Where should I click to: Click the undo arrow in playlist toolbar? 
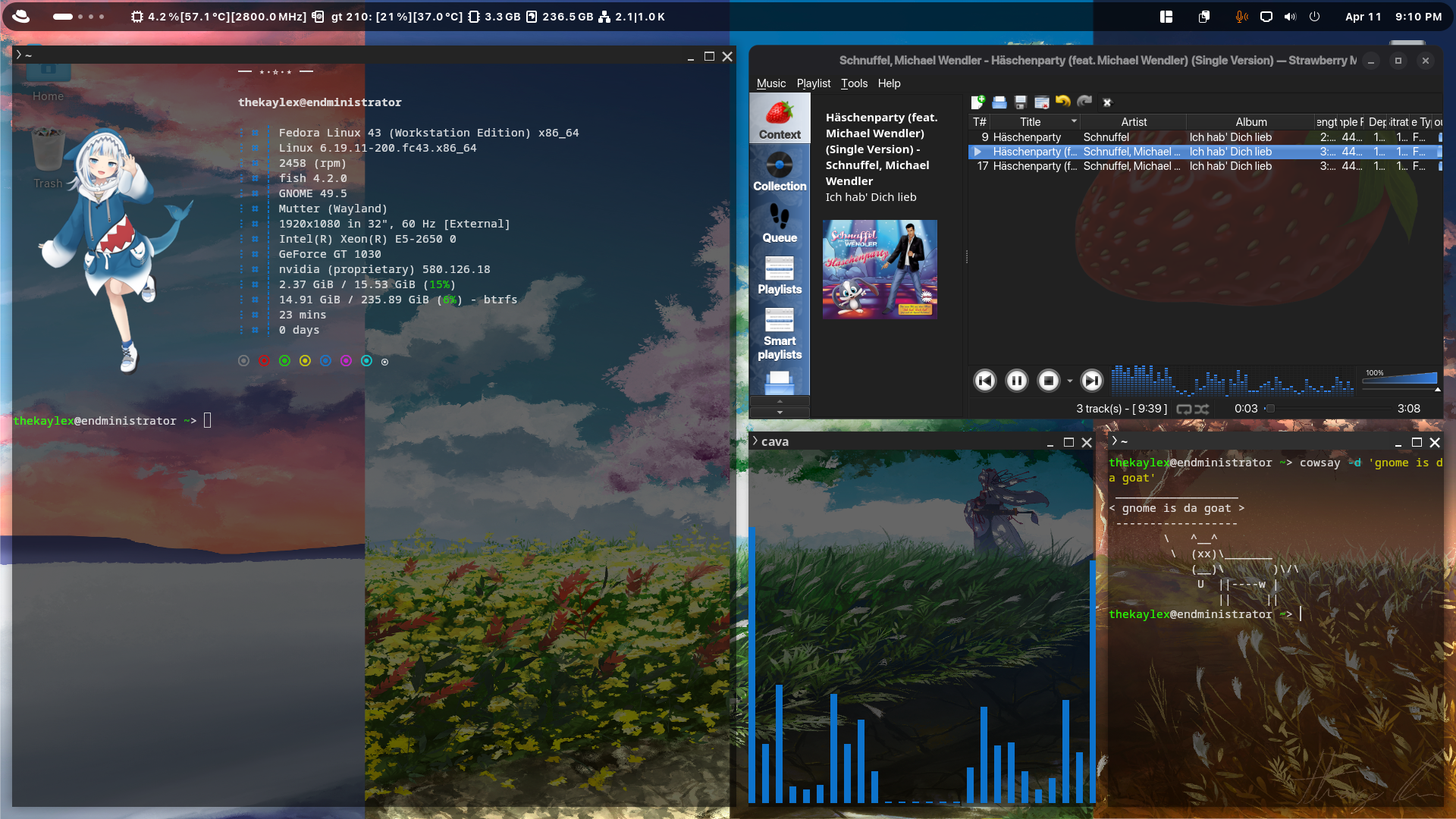(1062, 102)
